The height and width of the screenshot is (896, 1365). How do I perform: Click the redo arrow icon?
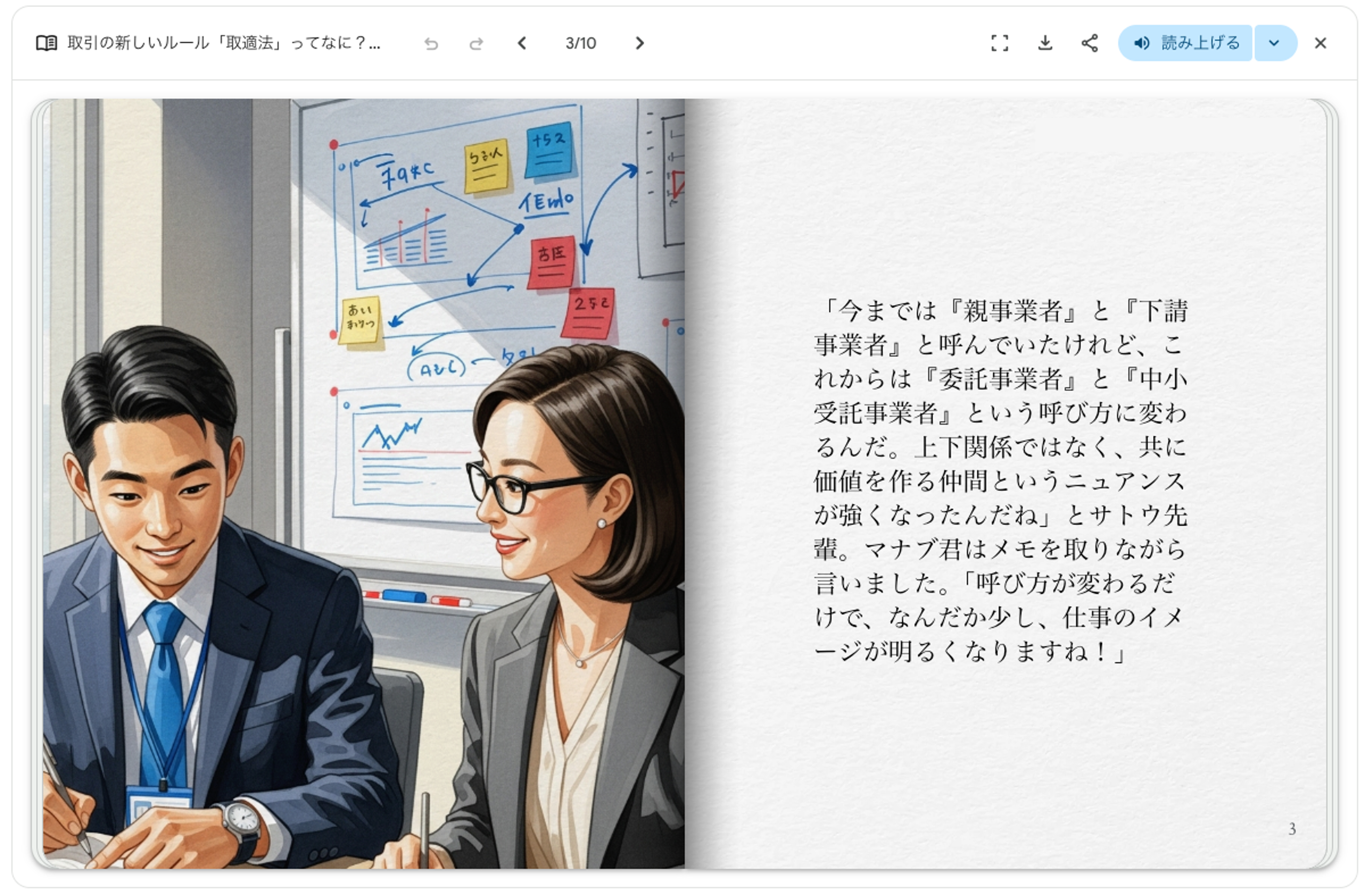point(476,44)
